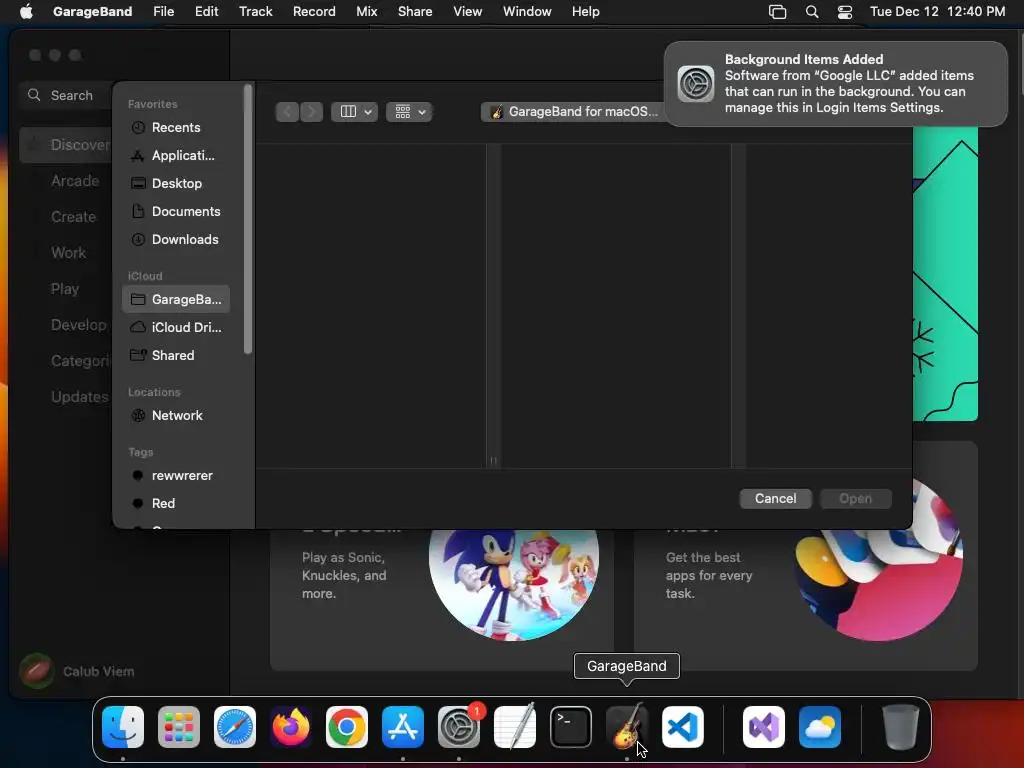
Task: Open the Share menu
Action: (415, 12)
